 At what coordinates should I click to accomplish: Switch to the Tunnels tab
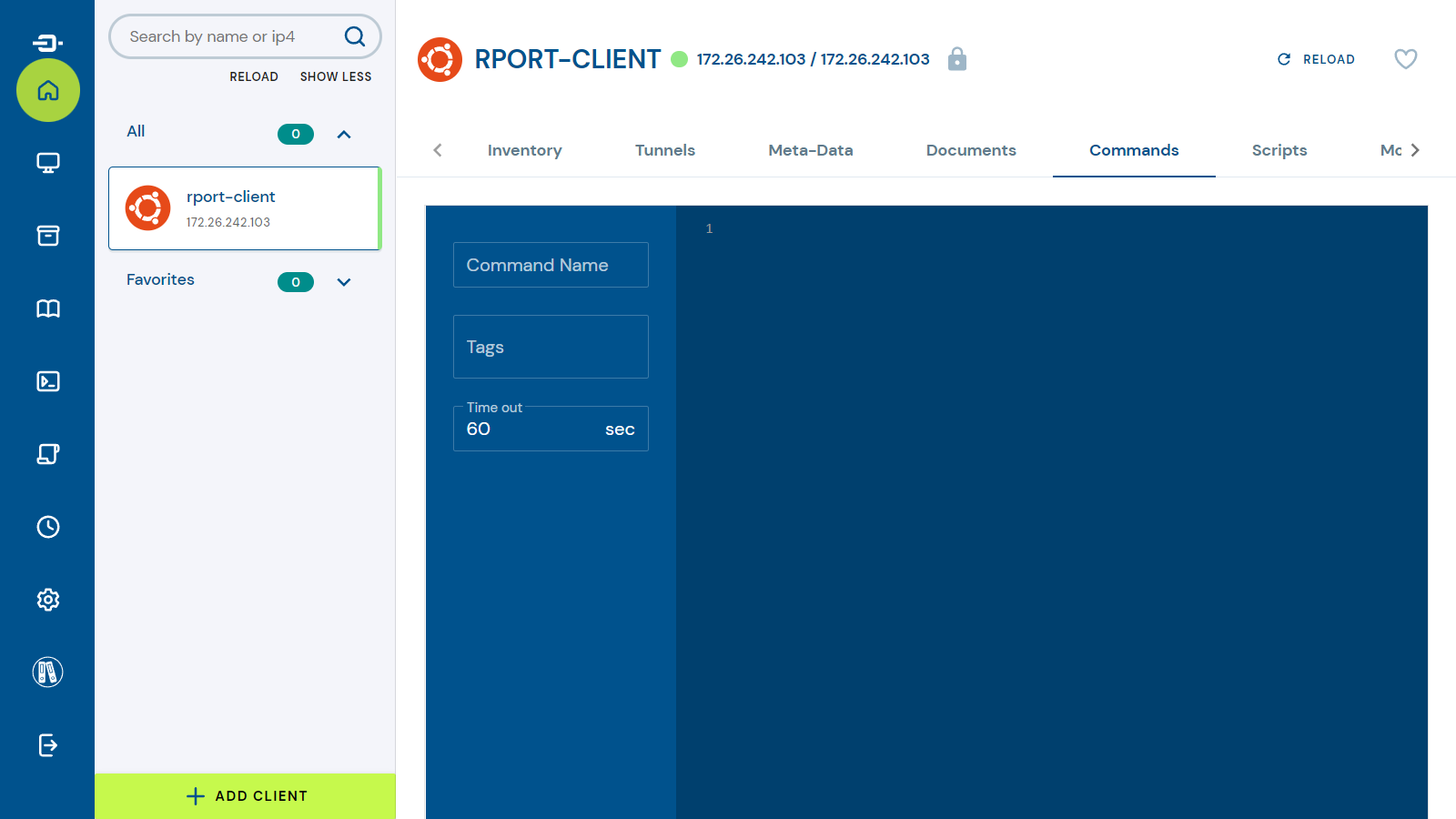pyautogui.click(x=664, y=150)
